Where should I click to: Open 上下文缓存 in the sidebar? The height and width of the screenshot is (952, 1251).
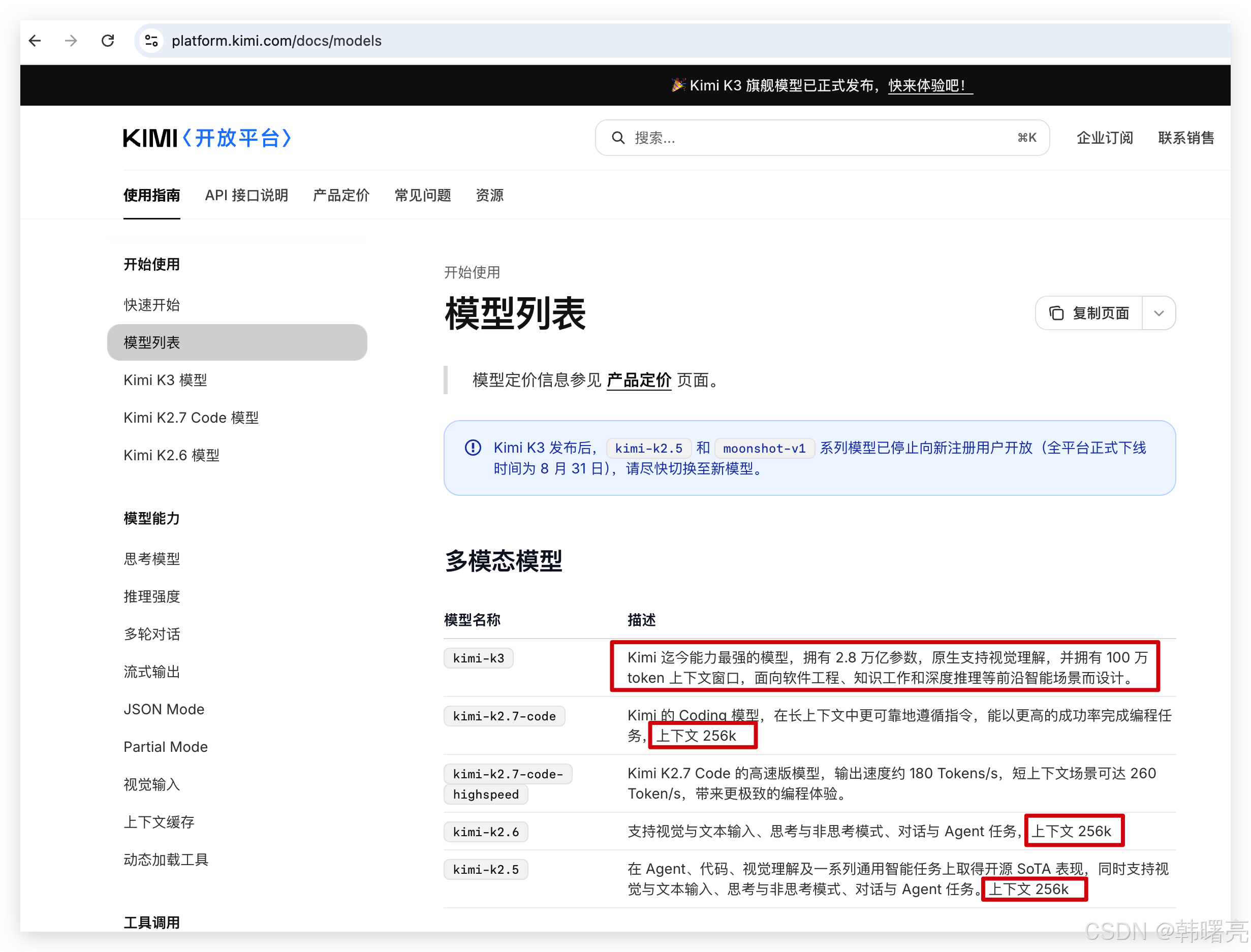[159, 822]
